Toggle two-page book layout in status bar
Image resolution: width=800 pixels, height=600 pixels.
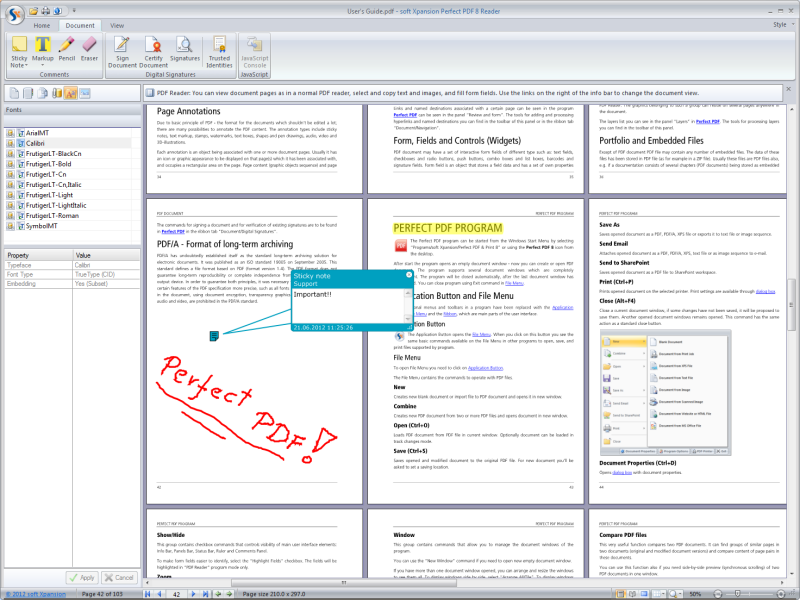(633, 594)
